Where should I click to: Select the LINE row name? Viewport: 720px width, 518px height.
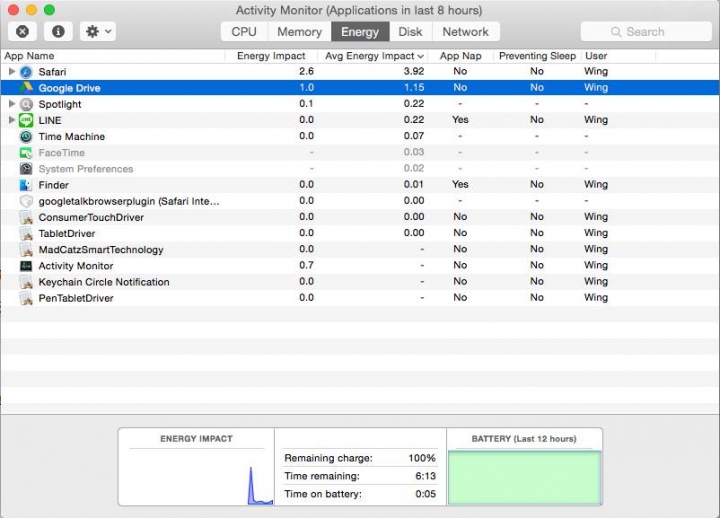click(50, 120)
